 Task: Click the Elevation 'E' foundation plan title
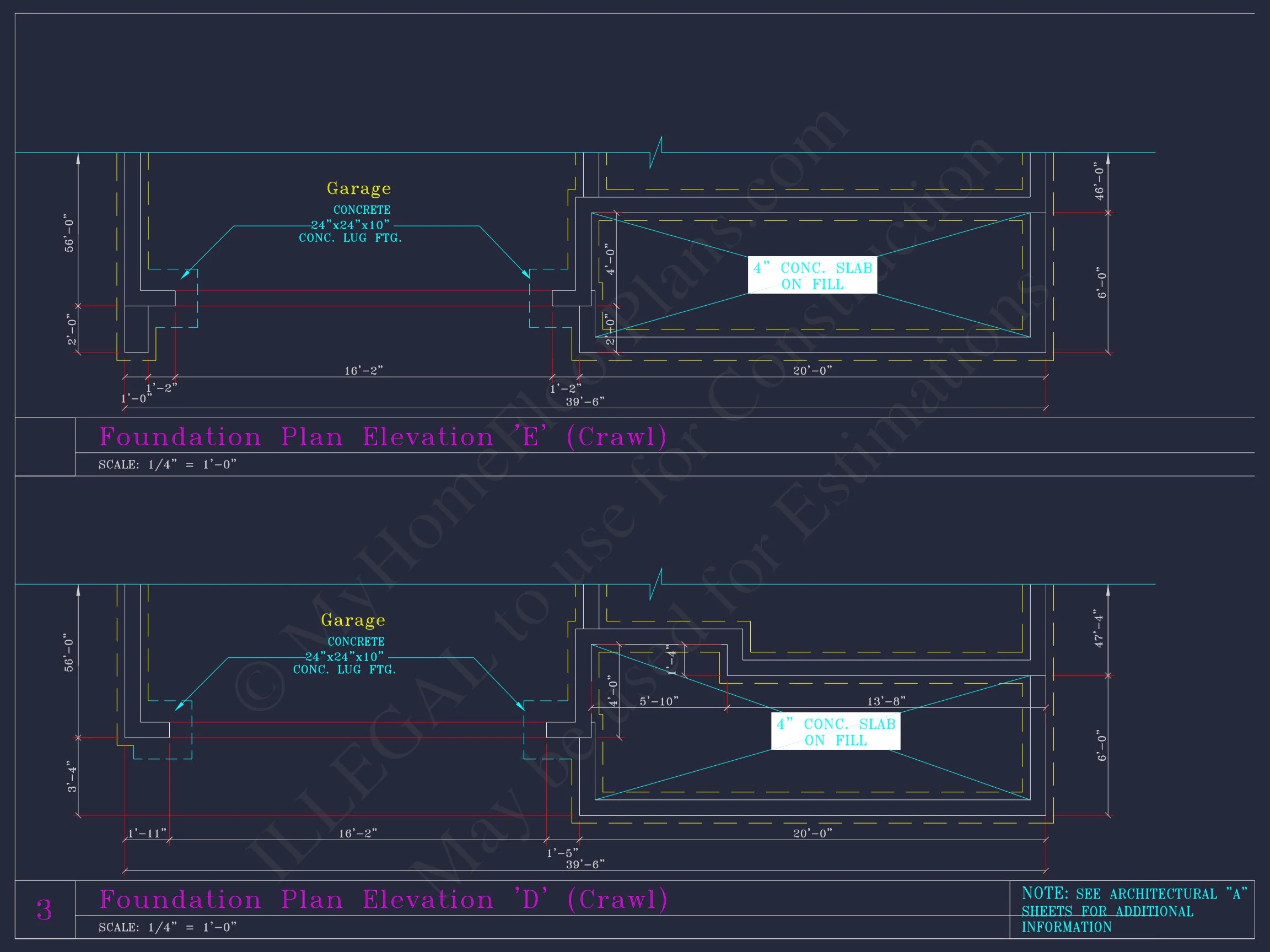(x=383, y=437)
